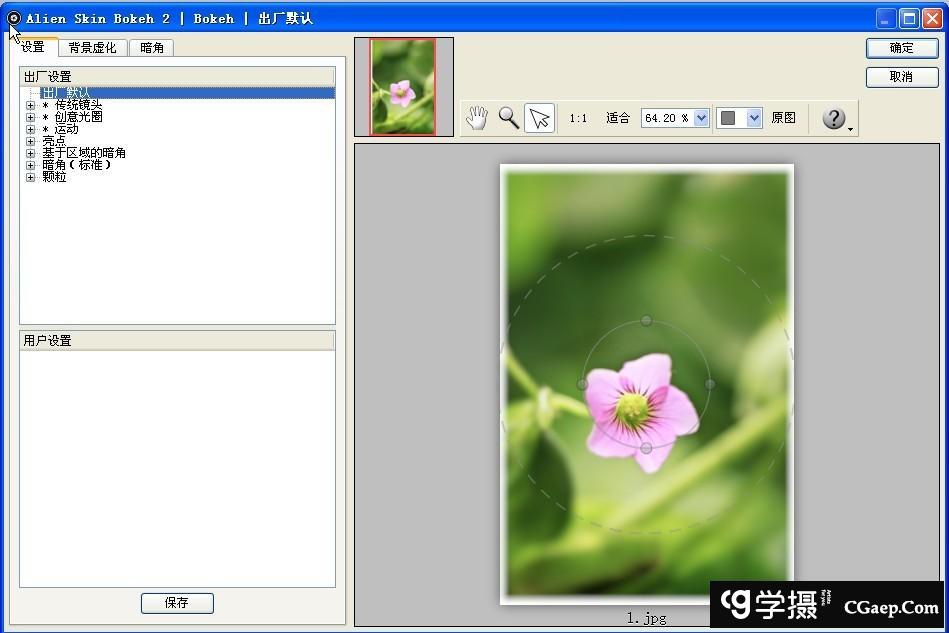Select the Zoom magnifier tool
This screenshot has height=633, width=949.
point(508,118)
